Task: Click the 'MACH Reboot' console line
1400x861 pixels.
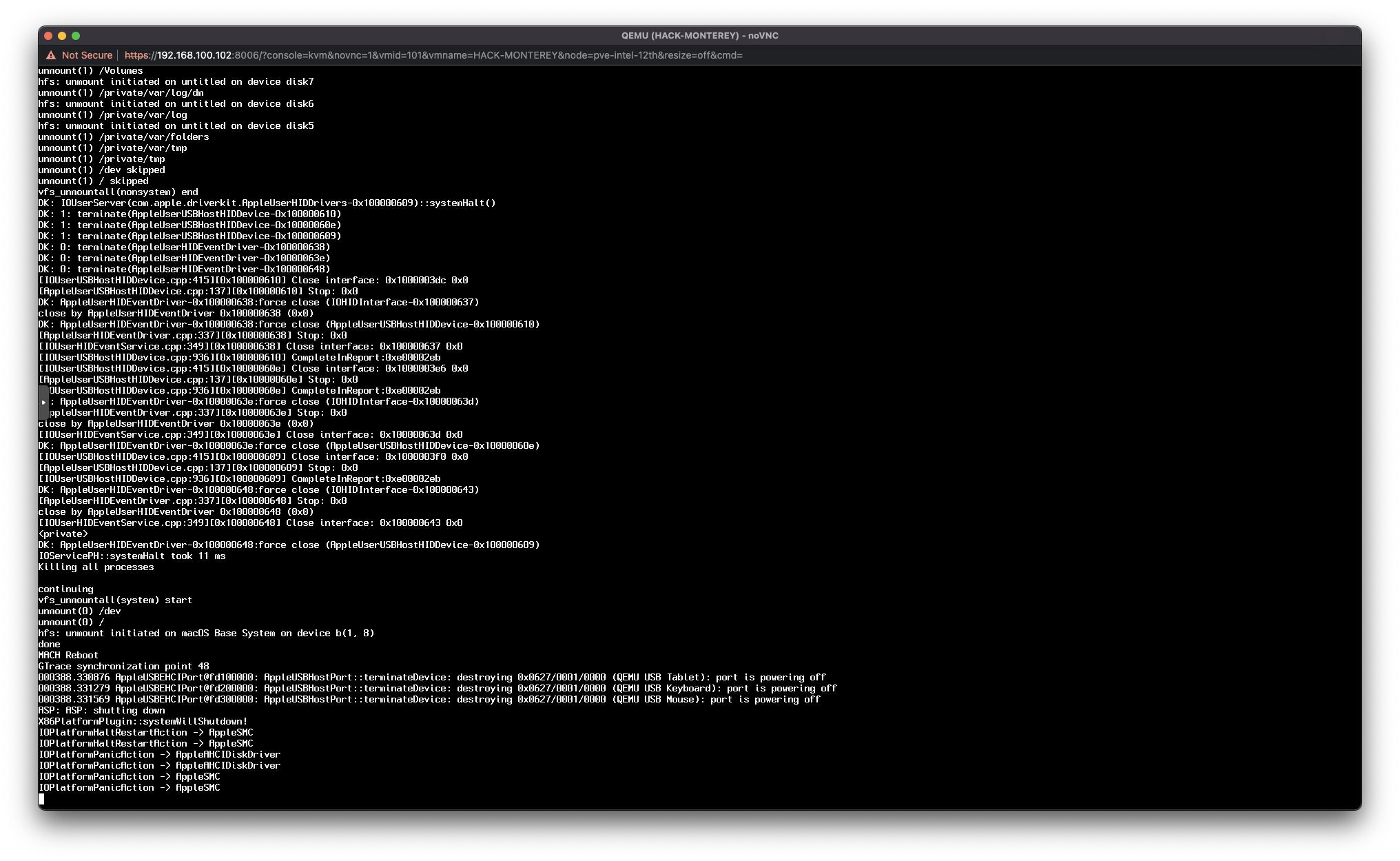Action: tap(68, 656)
